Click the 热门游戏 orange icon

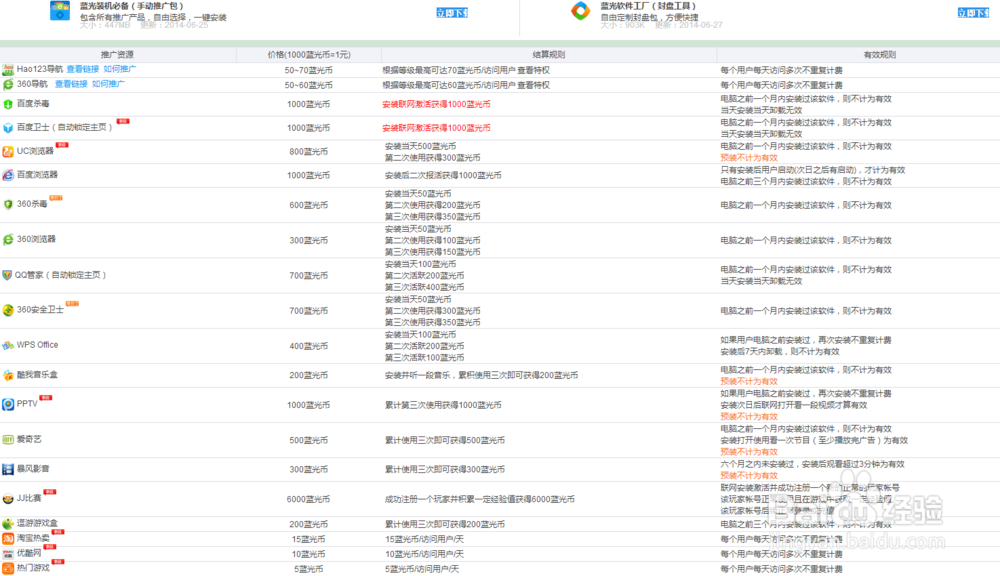[8, 568]
